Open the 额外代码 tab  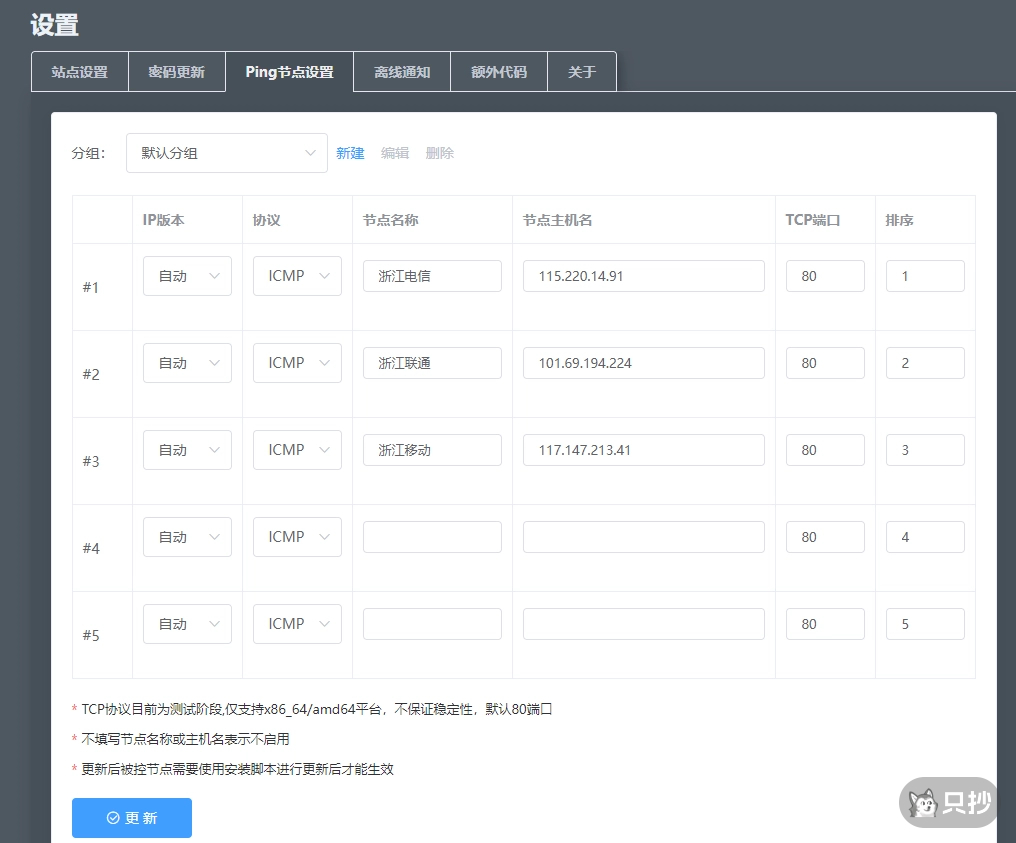tap(498, 71)
